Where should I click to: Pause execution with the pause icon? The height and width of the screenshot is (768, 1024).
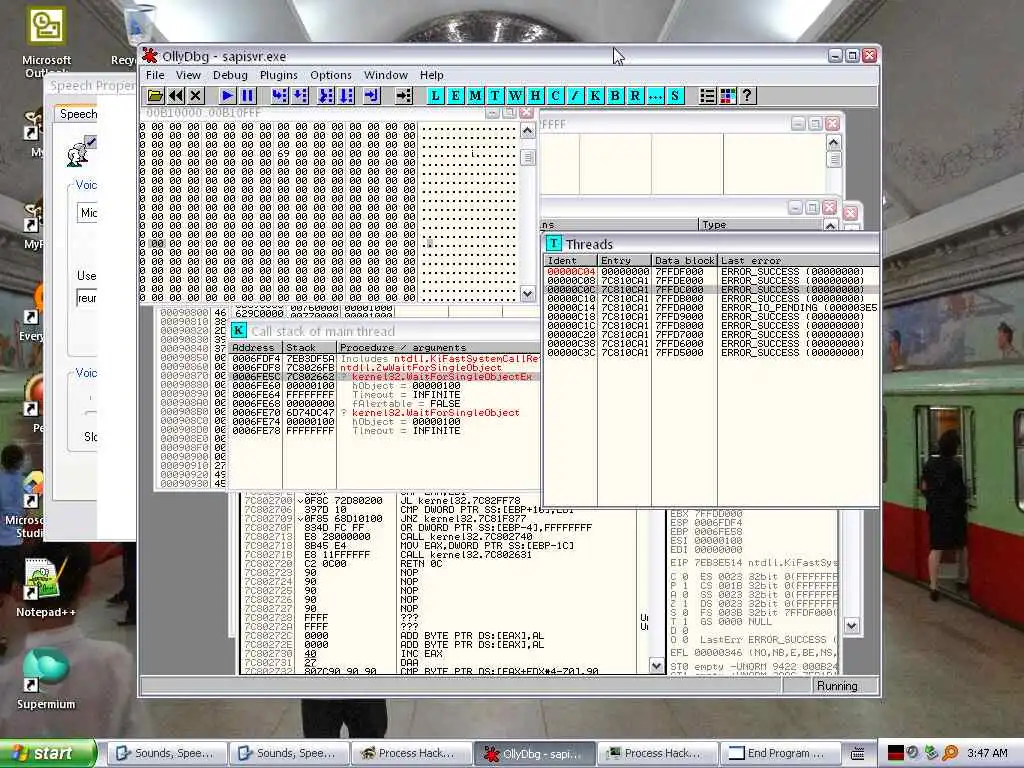[x=247, y=96]
